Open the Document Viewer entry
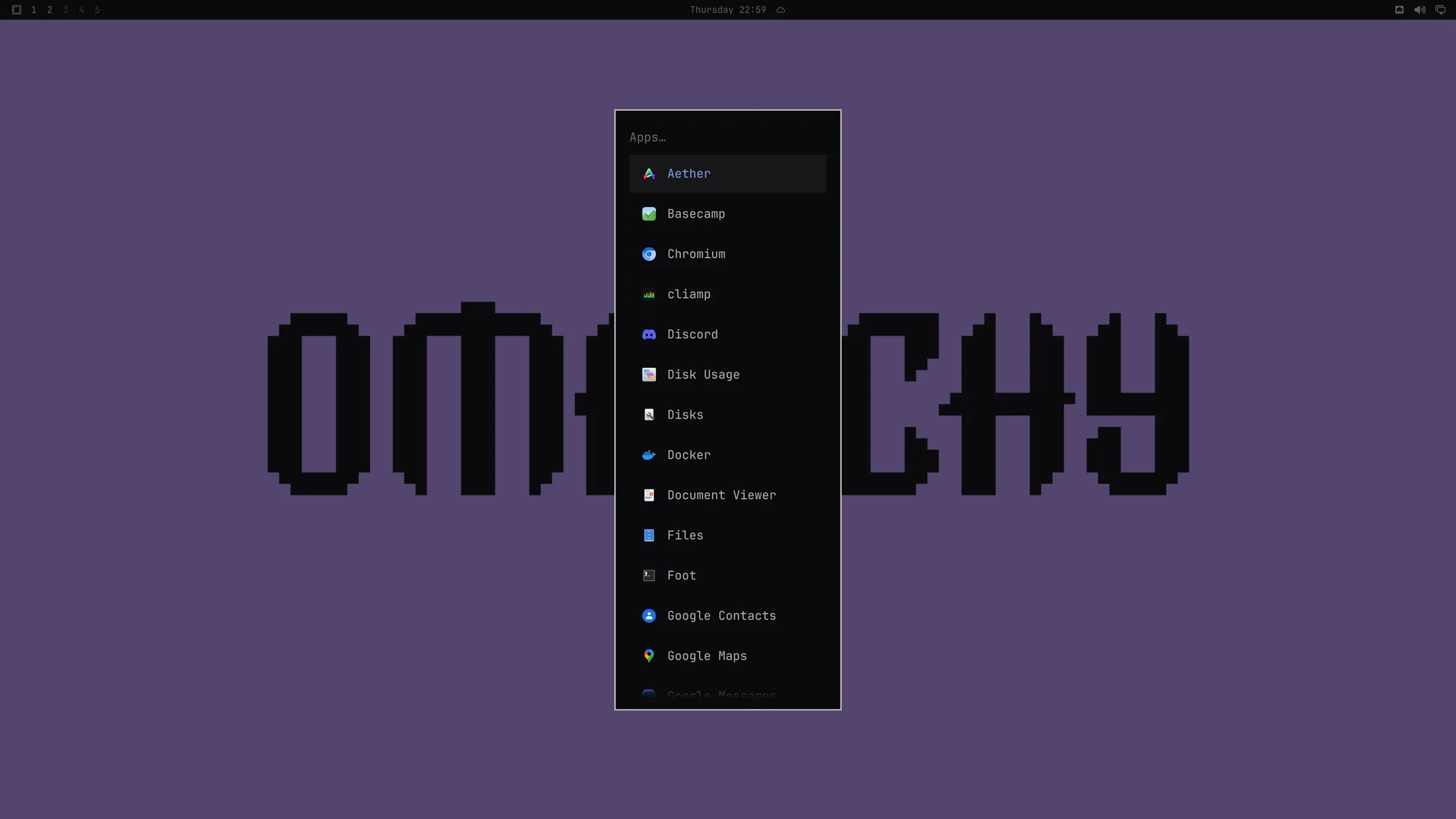1456x819 pixels. click(x=727, y=495)
